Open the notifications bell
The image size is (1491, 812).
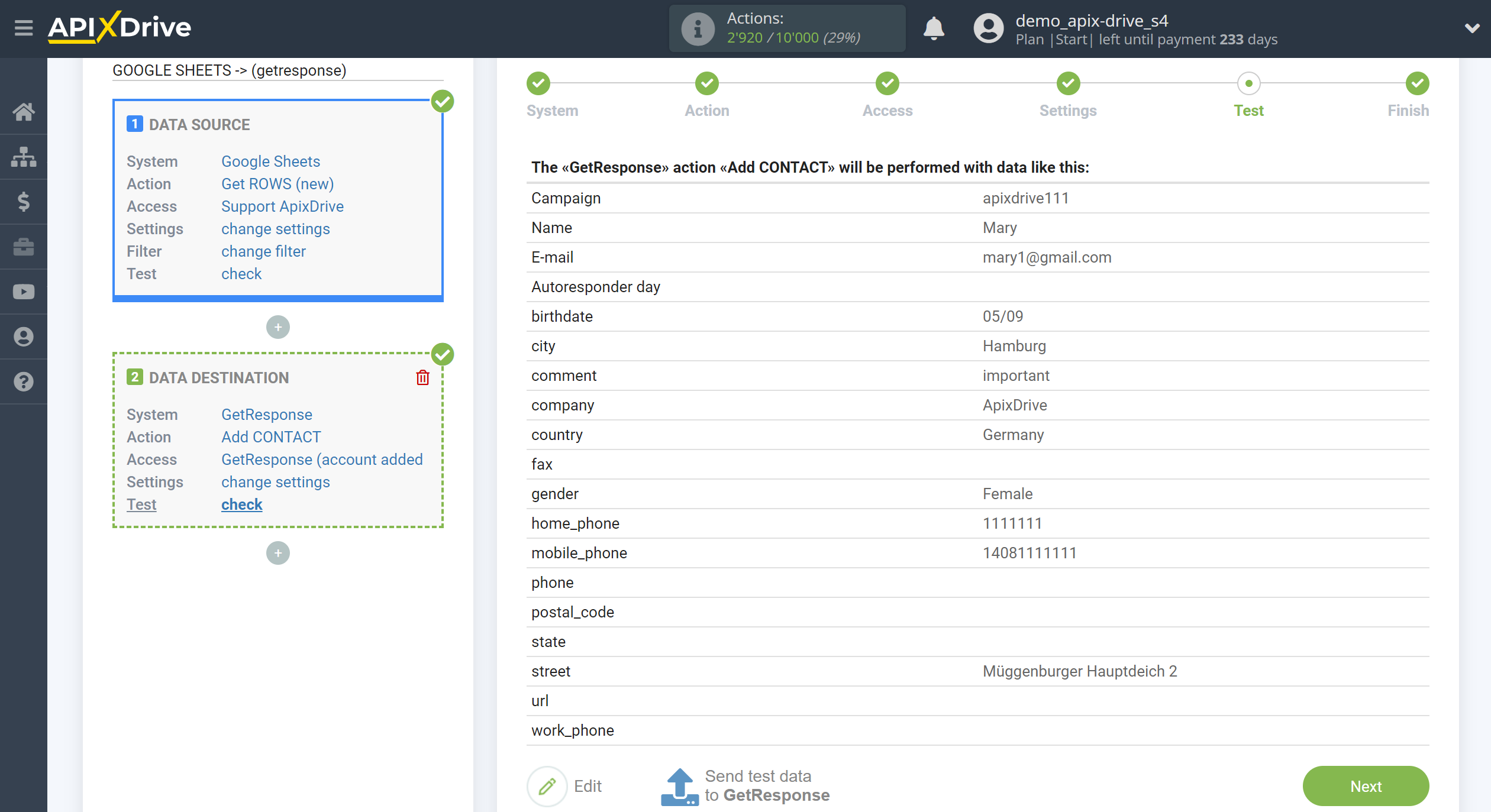[934, 28]
